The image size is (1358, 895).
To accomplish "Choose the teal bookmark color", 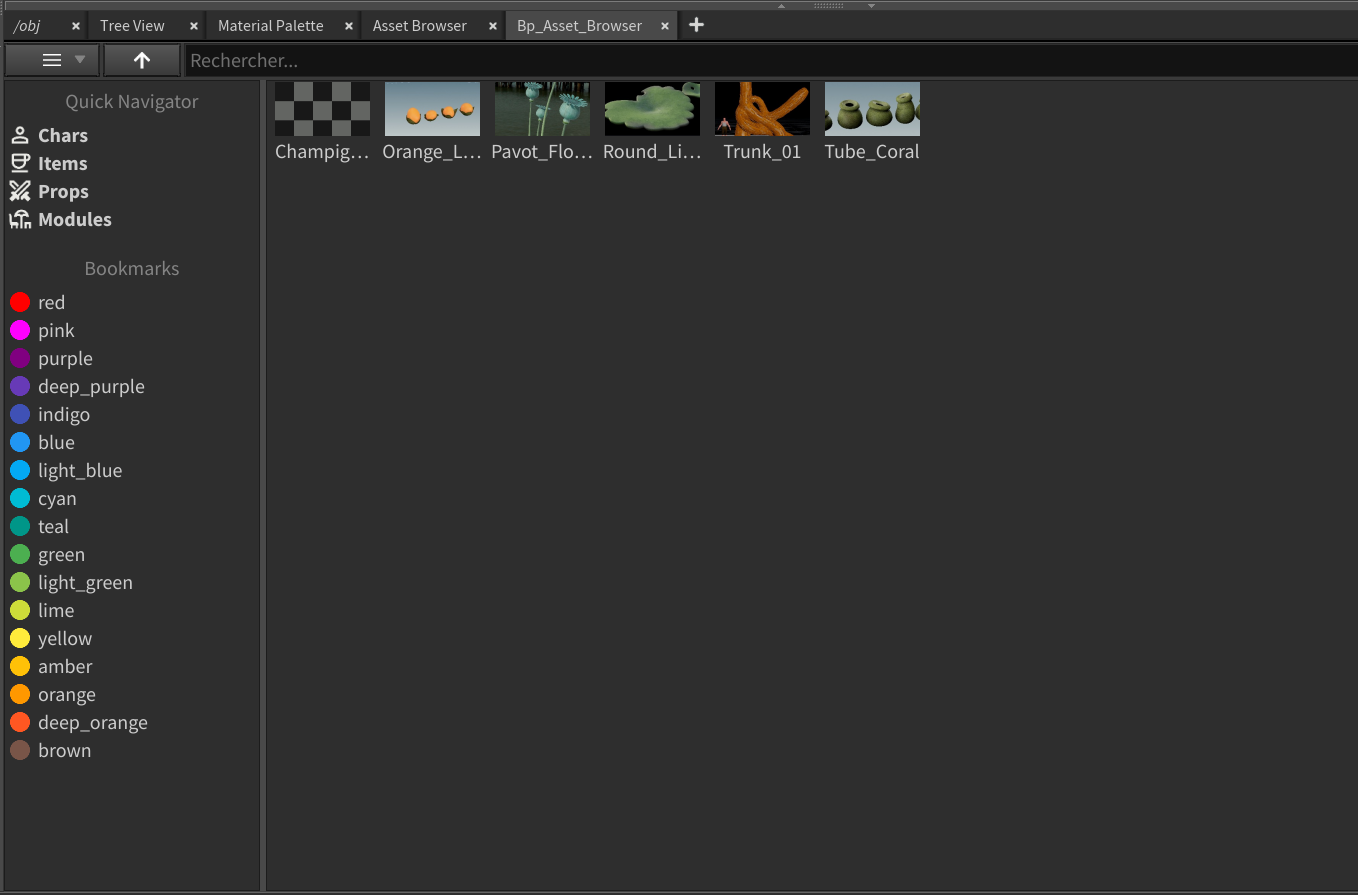I will [20, 527].
